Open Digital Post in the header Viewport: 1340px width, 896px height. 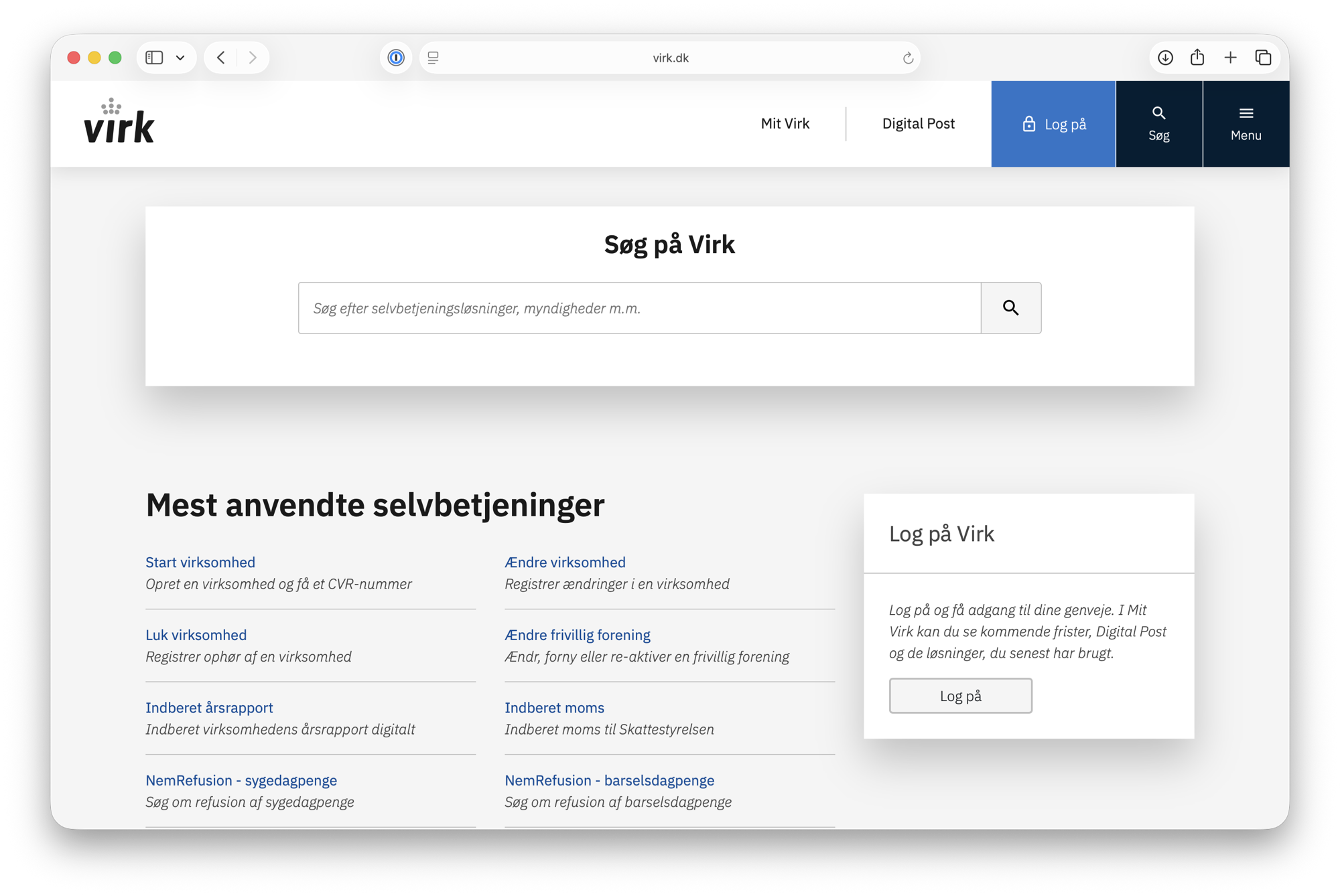point(918,124)
